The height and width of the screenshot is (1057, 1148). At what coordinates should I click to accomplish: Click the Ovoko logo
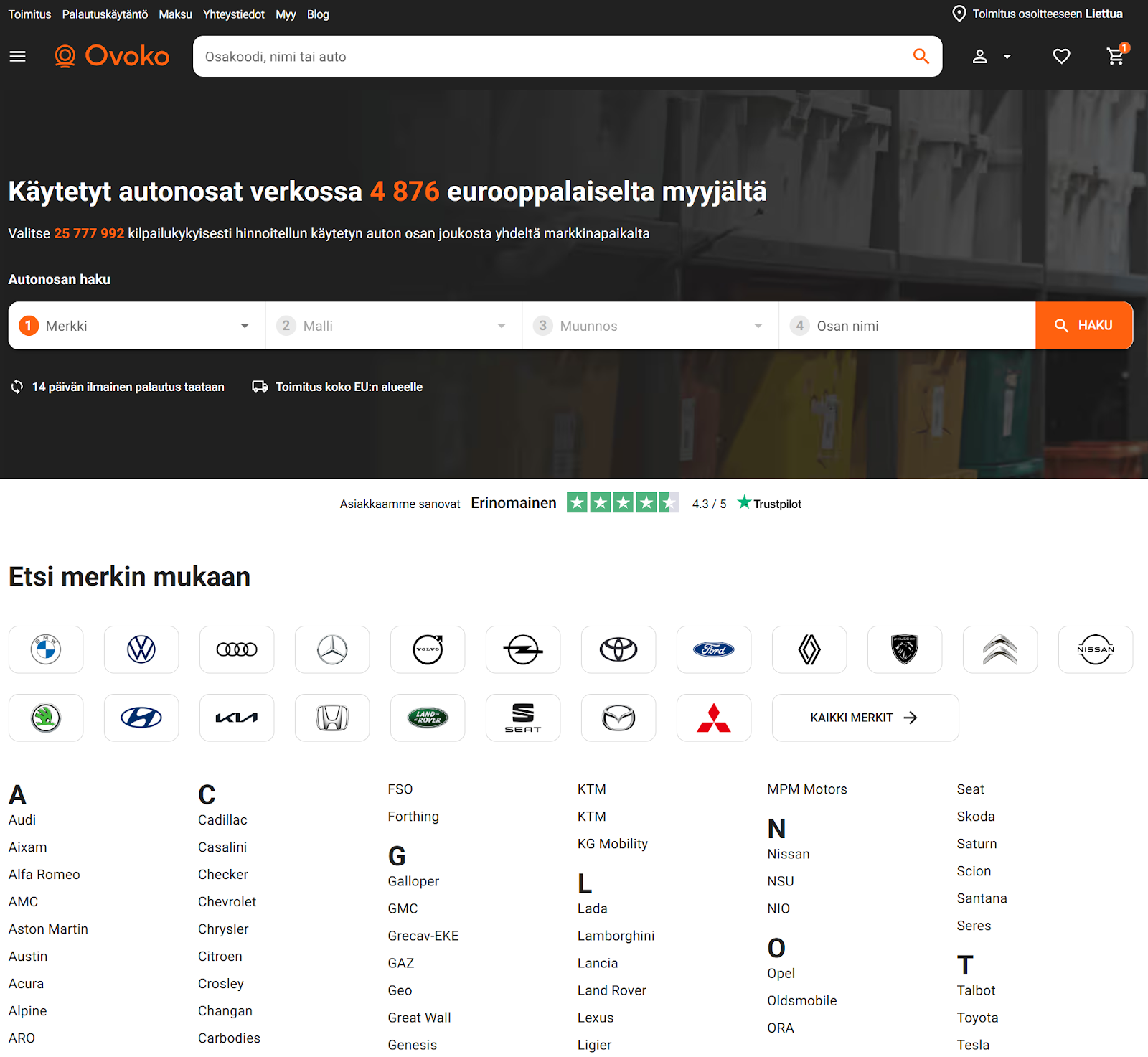pyautogui.click(x=112, y=56)
